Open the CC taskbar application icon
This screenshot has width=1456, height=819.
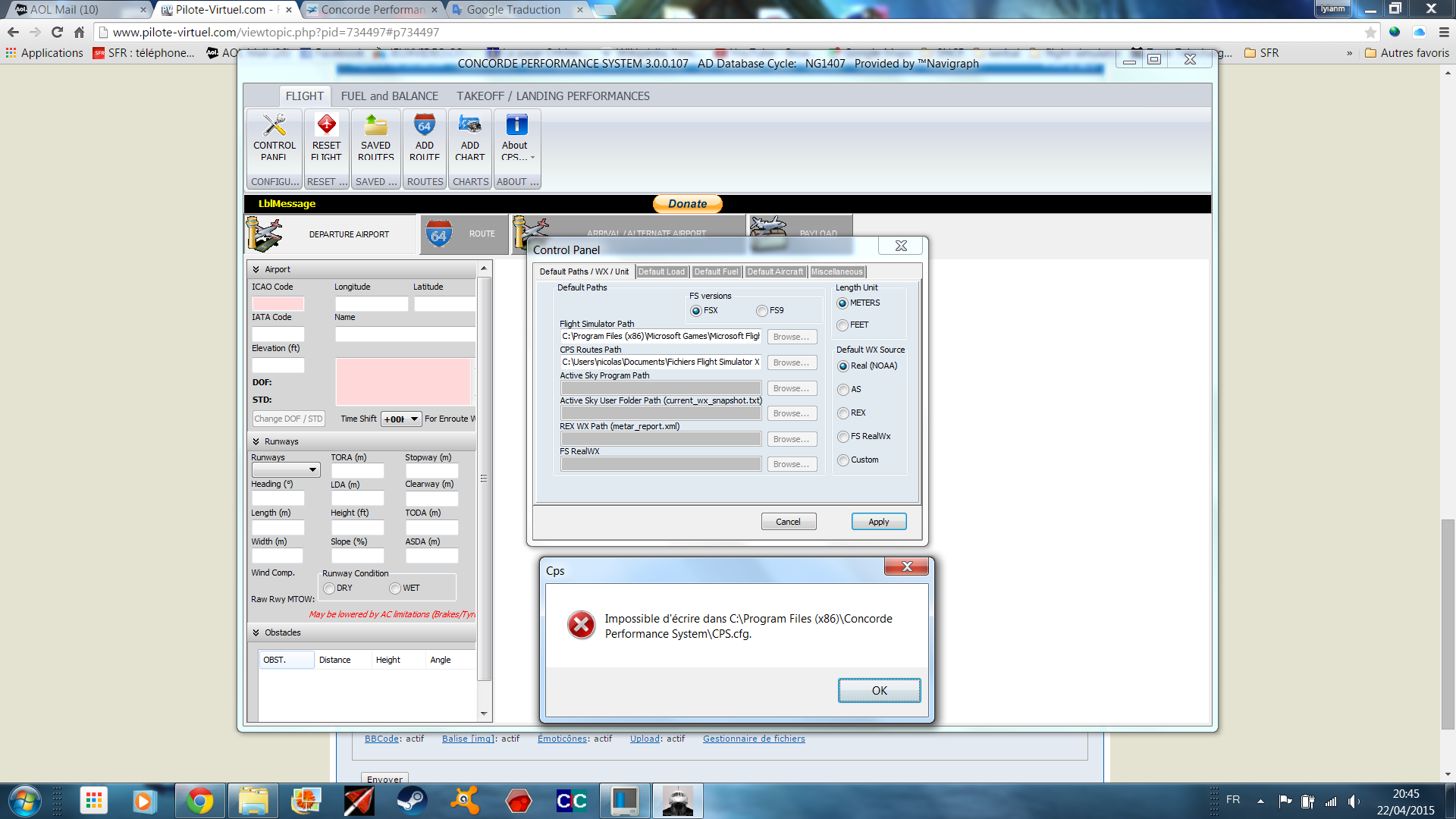point(571,801)
